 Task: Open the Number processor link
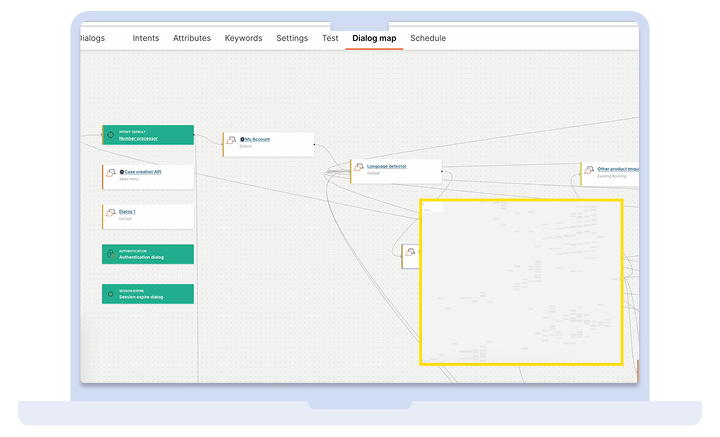139,139
